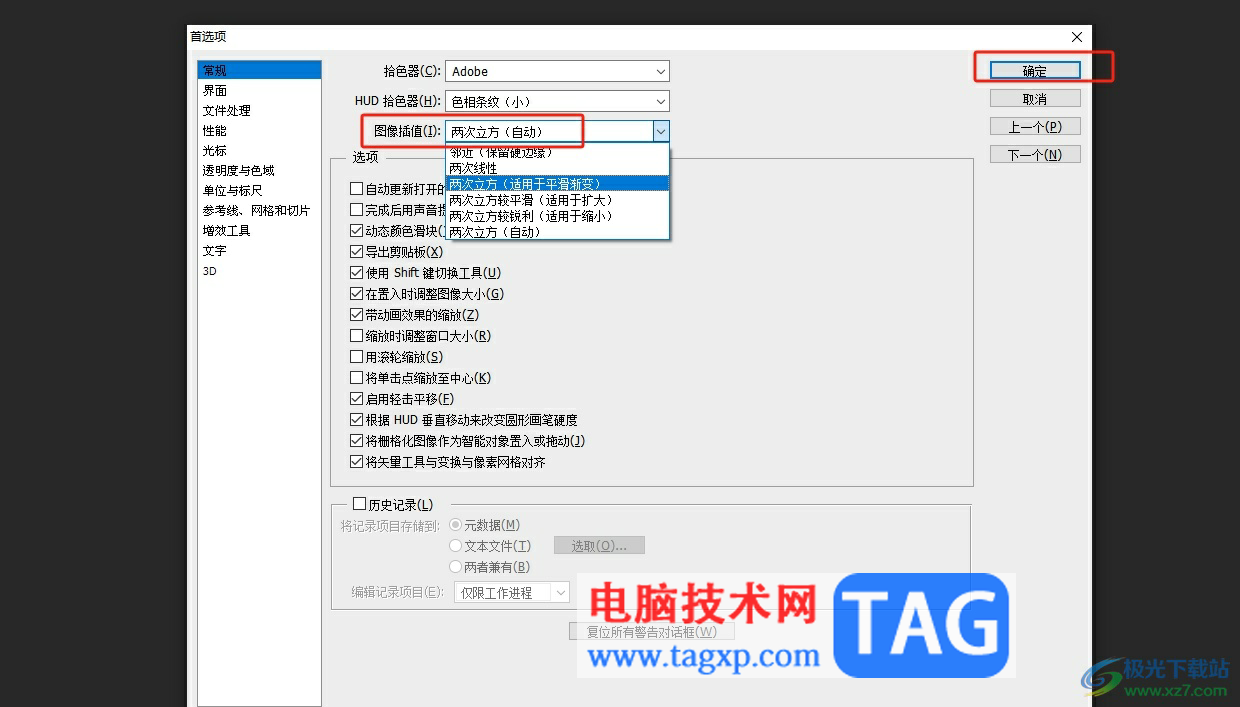Enable 将单击点缩放至中心 checkbox
Screen dimensions: 1240x707
(356, 378)
